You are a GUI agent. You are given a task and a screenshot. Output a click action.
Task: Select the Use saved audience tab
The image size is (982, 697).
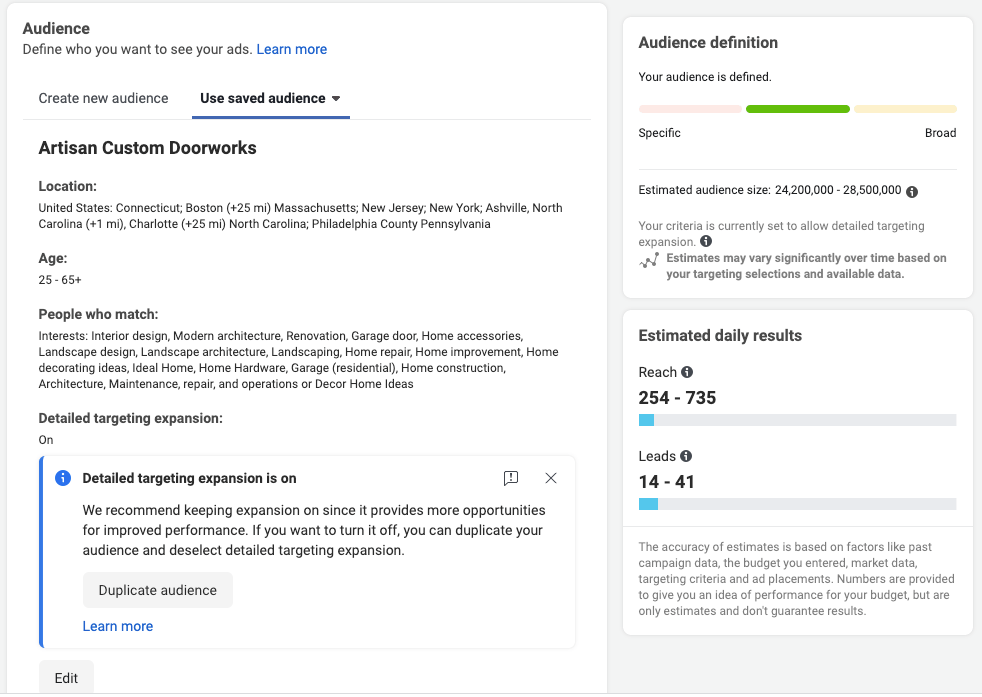point(262,98)
